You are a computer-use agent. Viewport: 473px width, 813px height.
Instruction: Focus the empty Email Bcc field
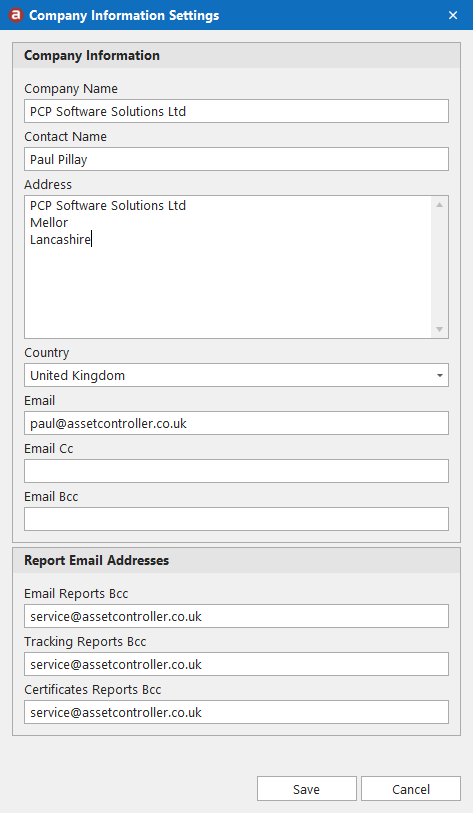[x=236, y=519]
